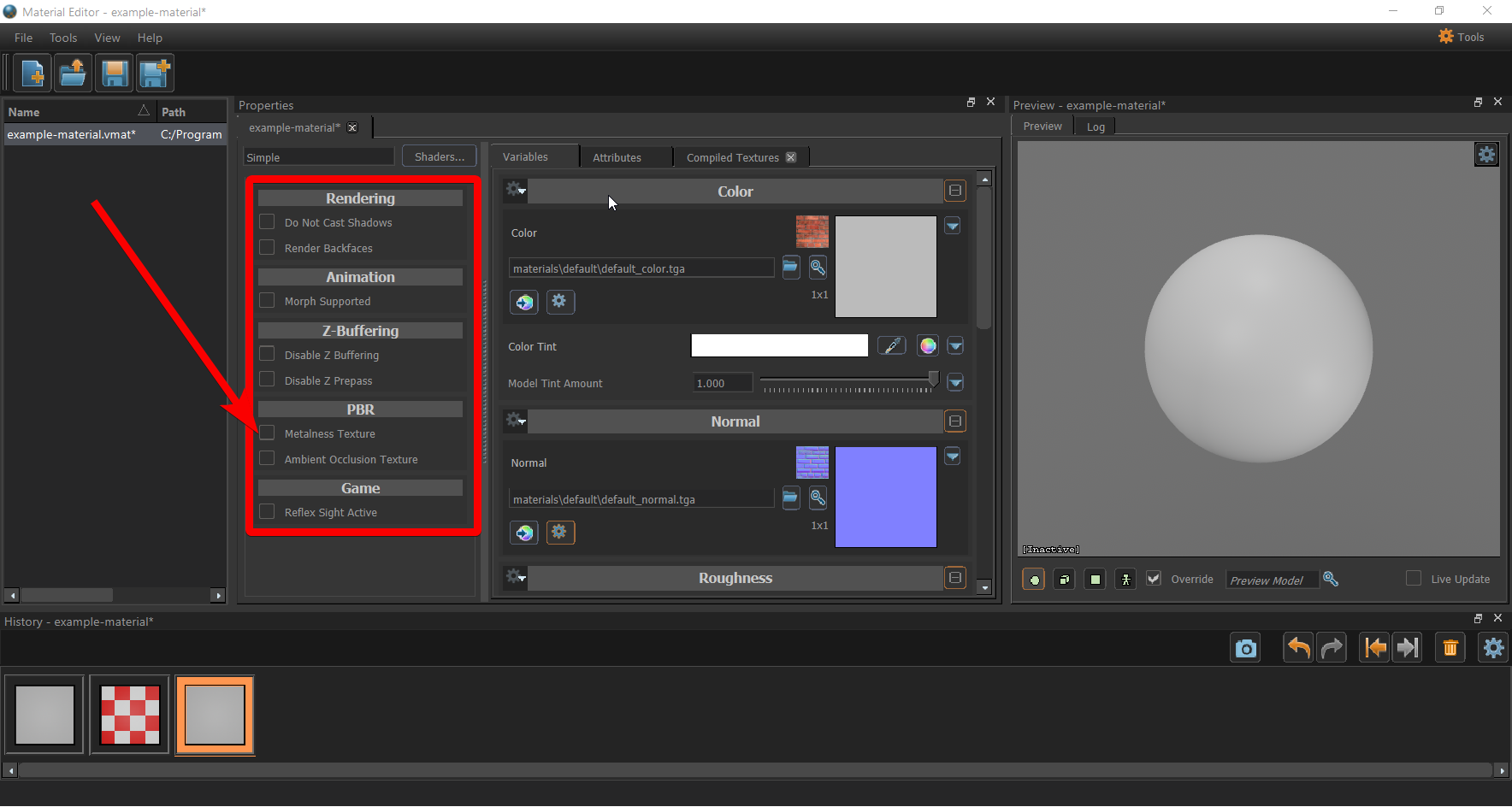Toggle Disable Z Buffering
The image size is (1512, 807).
click(267, 355)
